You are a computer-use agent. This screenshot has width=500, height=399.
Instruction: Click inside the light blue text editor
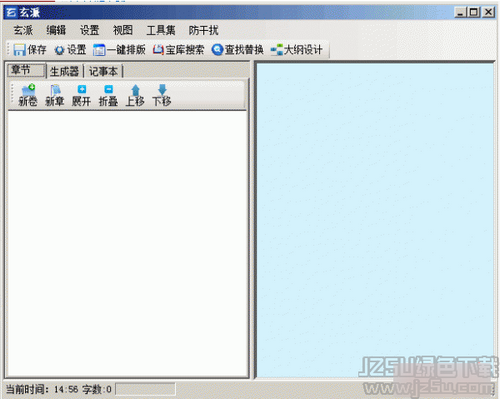point(375,220)
